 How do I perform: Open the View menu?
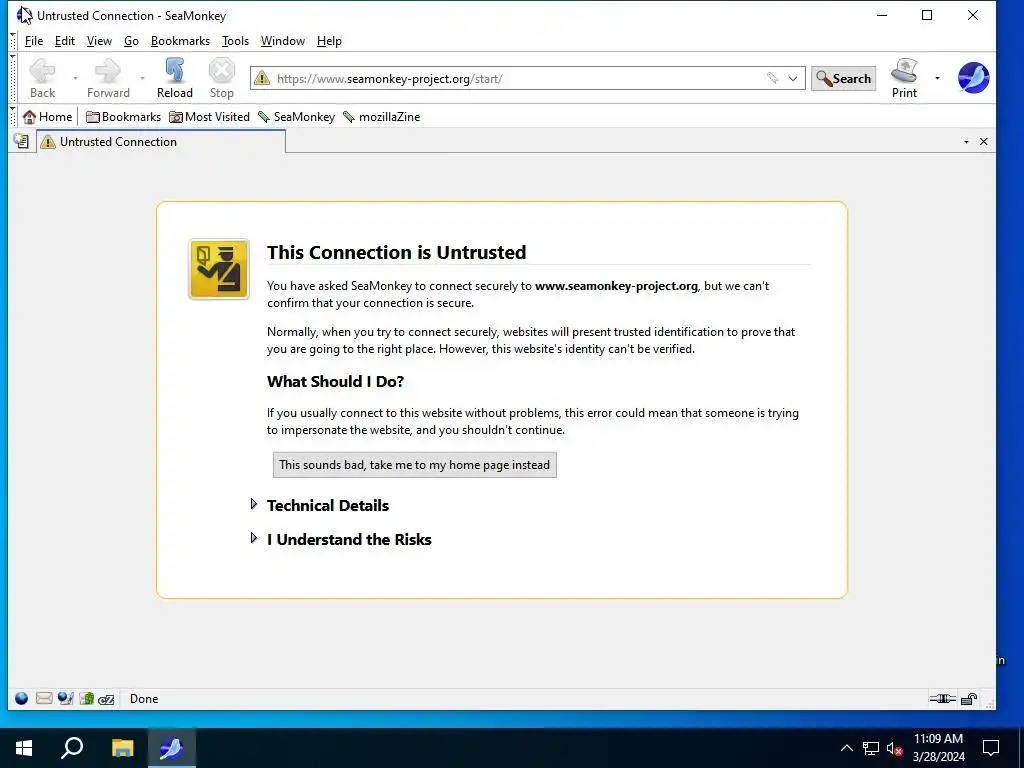[99, 40]
